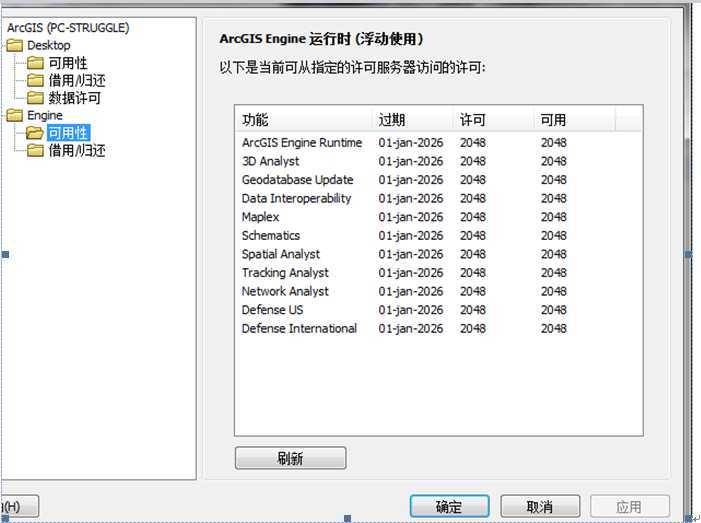Click the 取消 cancel button

point(540,506)
